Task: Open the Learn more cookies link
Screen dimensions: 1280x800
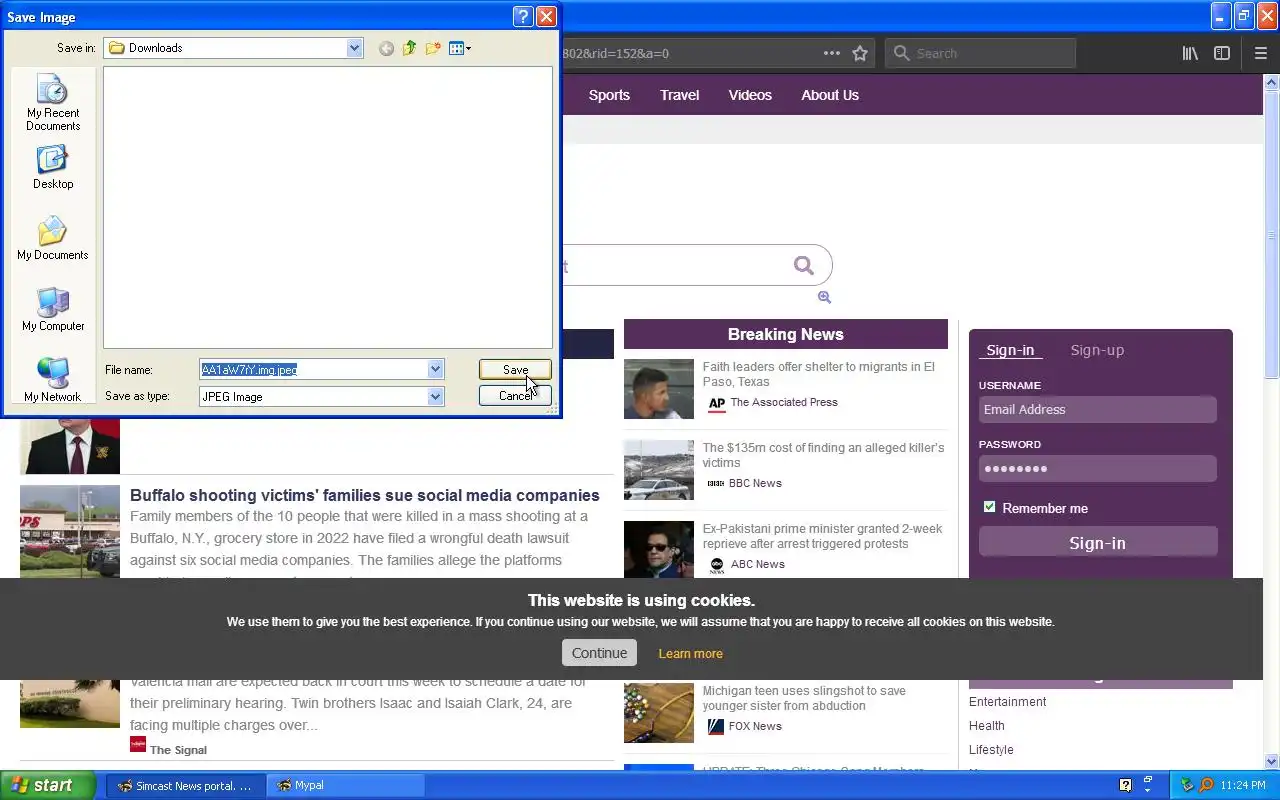Action: tap(690, 654)
